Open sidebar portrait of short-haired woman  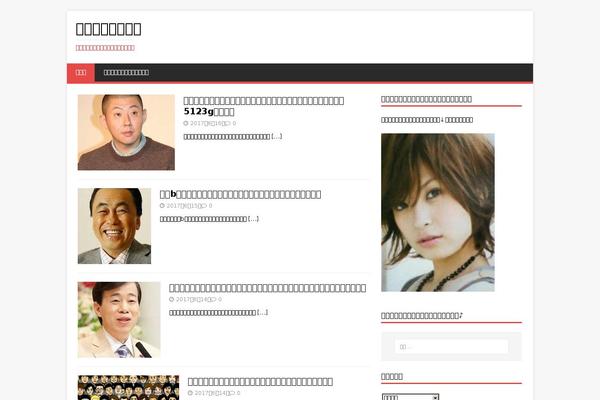[x=438, y=212]
